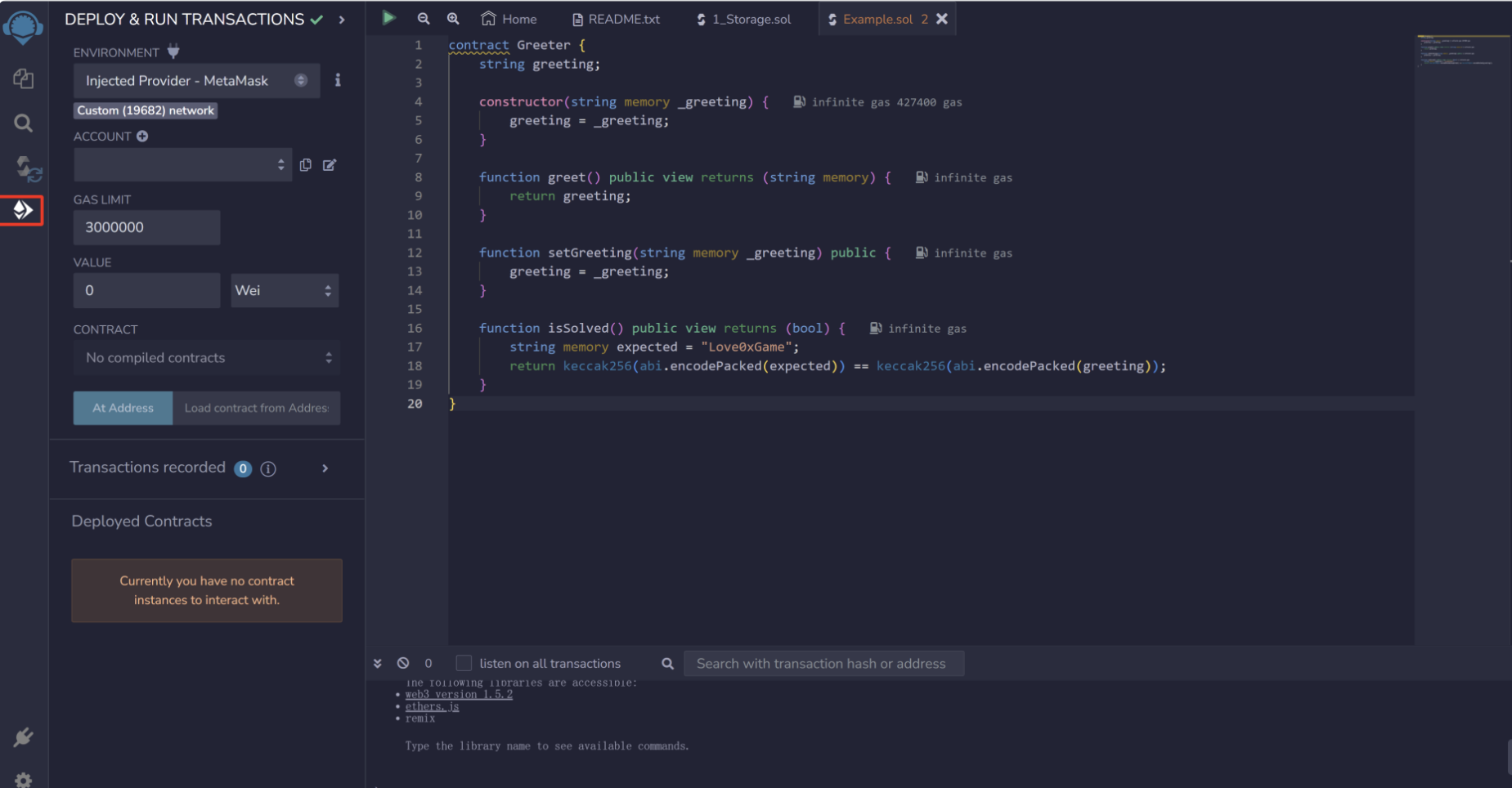Viewport: 1512px width, 788px height.
Task: Zoom in the editor font
Action: coord(453,18)
